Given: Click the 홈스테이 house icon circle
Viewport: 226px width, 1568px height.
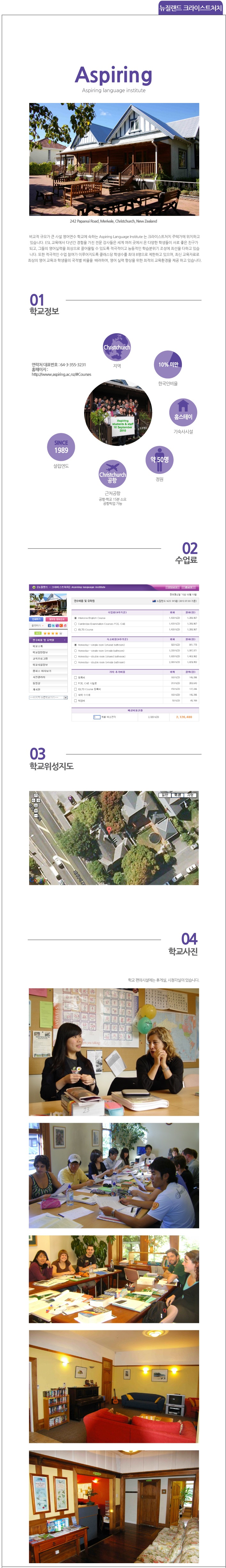Looking at the screenshot, I should click(183, 412).
